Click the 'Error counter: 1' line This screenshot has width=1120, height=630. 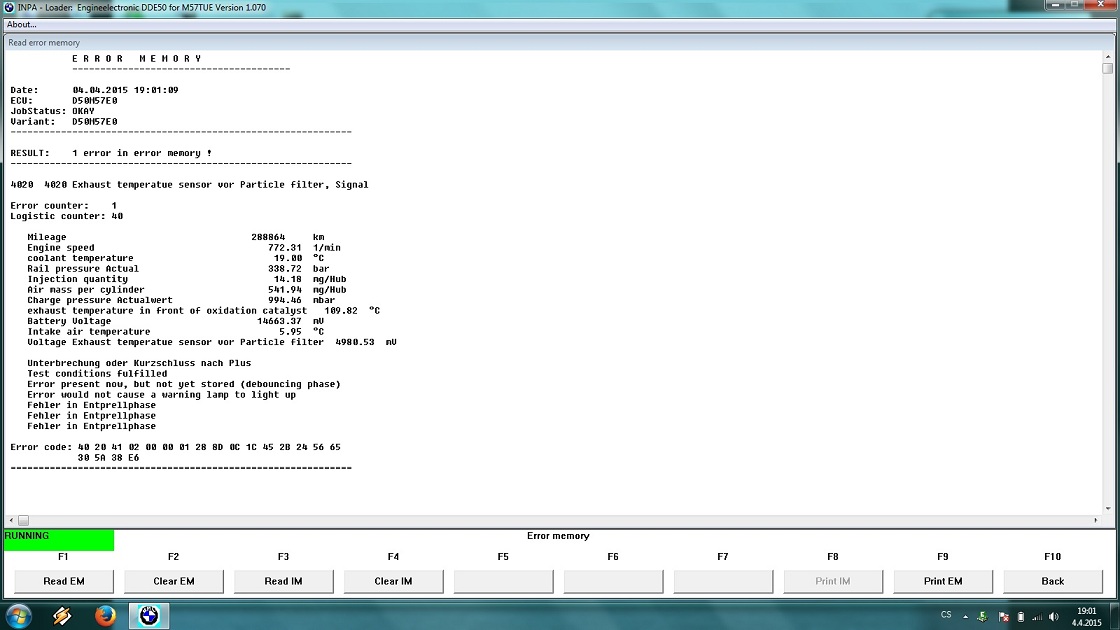(64, 206)
